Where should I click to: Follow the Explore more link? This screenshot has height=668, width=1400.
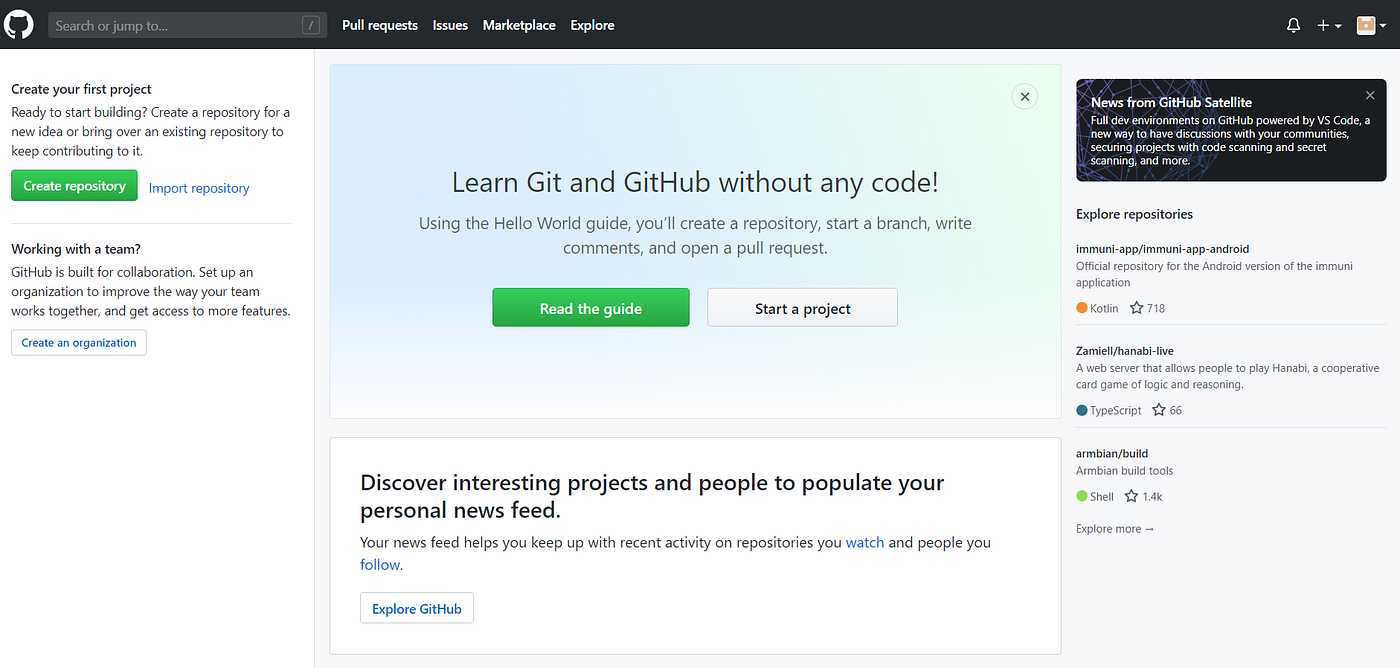tap(1113, 528)
